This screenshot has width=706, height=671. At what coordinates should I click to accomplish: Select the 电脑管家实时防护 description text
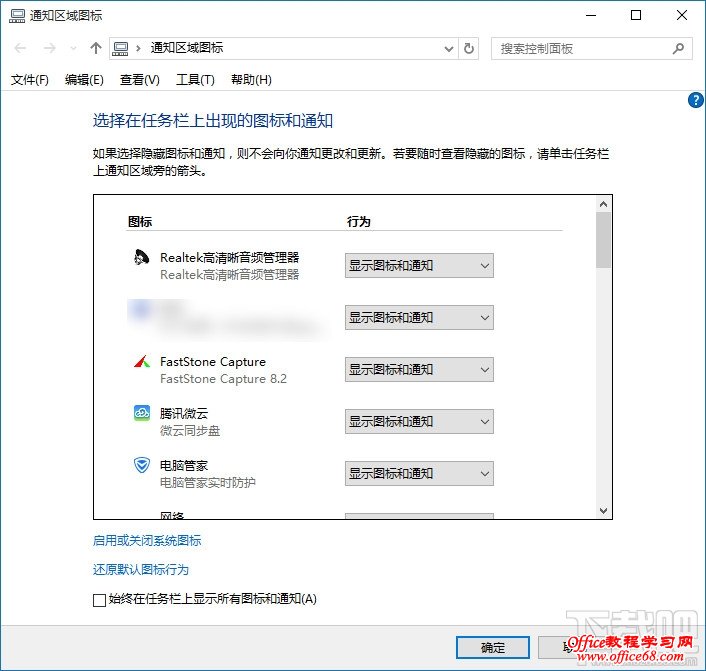[208, 483]
